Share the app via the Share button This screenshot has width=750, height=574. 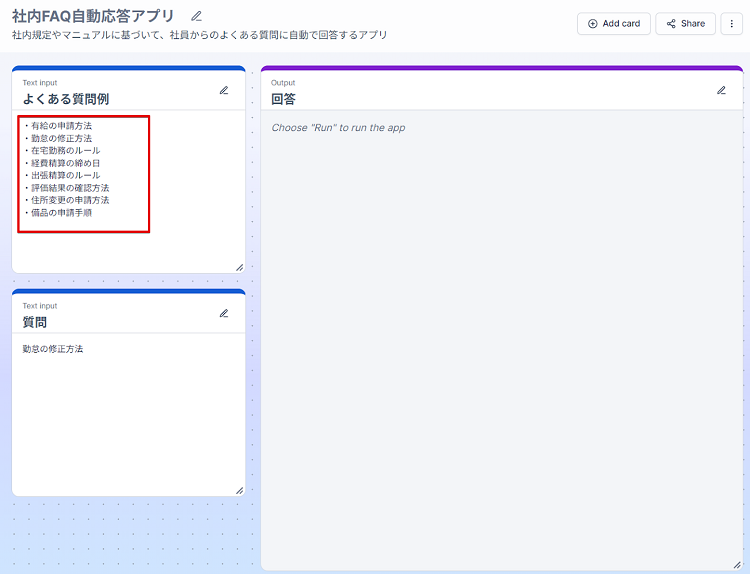pyautogui.click(x=685, y=23)
